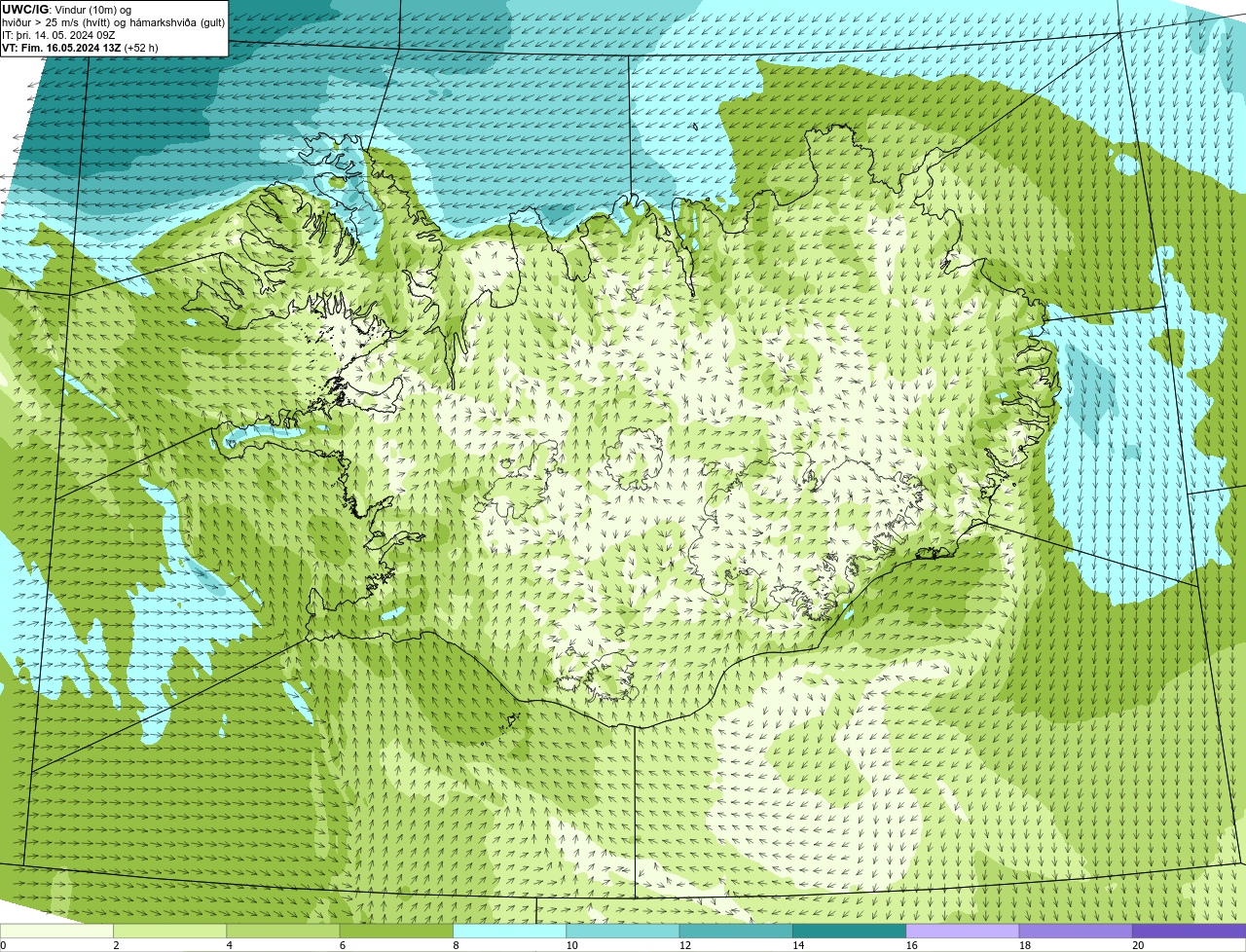The width and height of the screenshot is (1246, 952).
Task: Select the 2–4 m/s yellow-green legend swatch
Action: (169, 931)
